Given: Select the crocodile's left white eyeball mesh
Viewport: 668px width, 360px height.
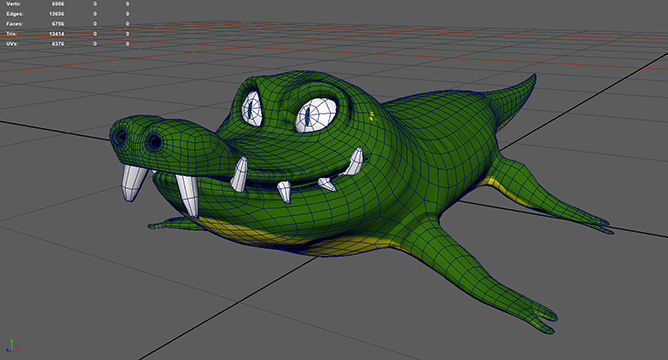Looking at the screenshot, I should pyautogui.click(x=317, y=115).
